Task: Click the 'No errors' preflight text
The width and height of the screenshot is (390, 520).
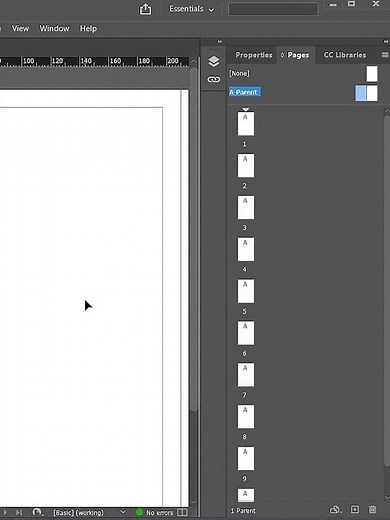Action: 159,512
